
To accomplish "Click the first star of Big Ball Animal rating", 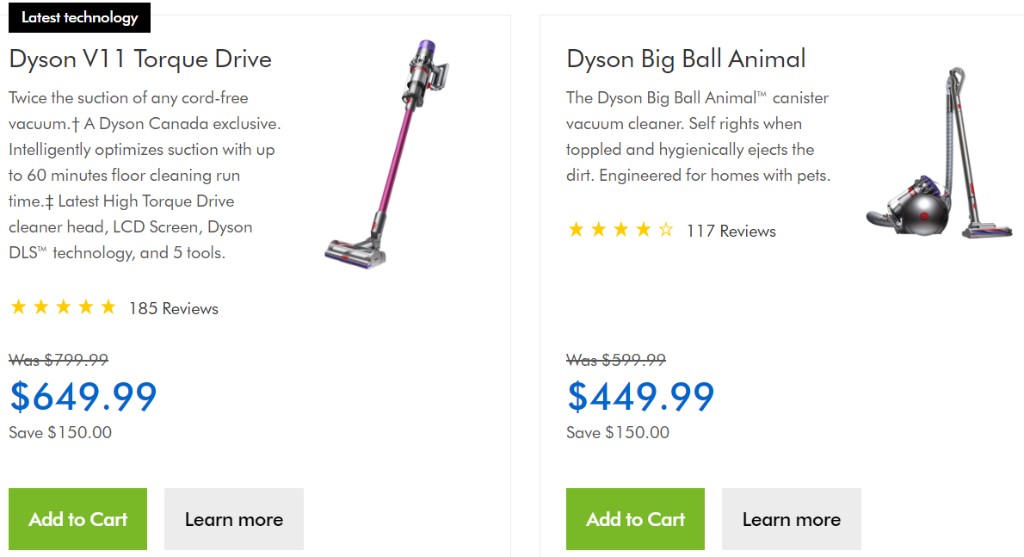I will click(576, 231).
